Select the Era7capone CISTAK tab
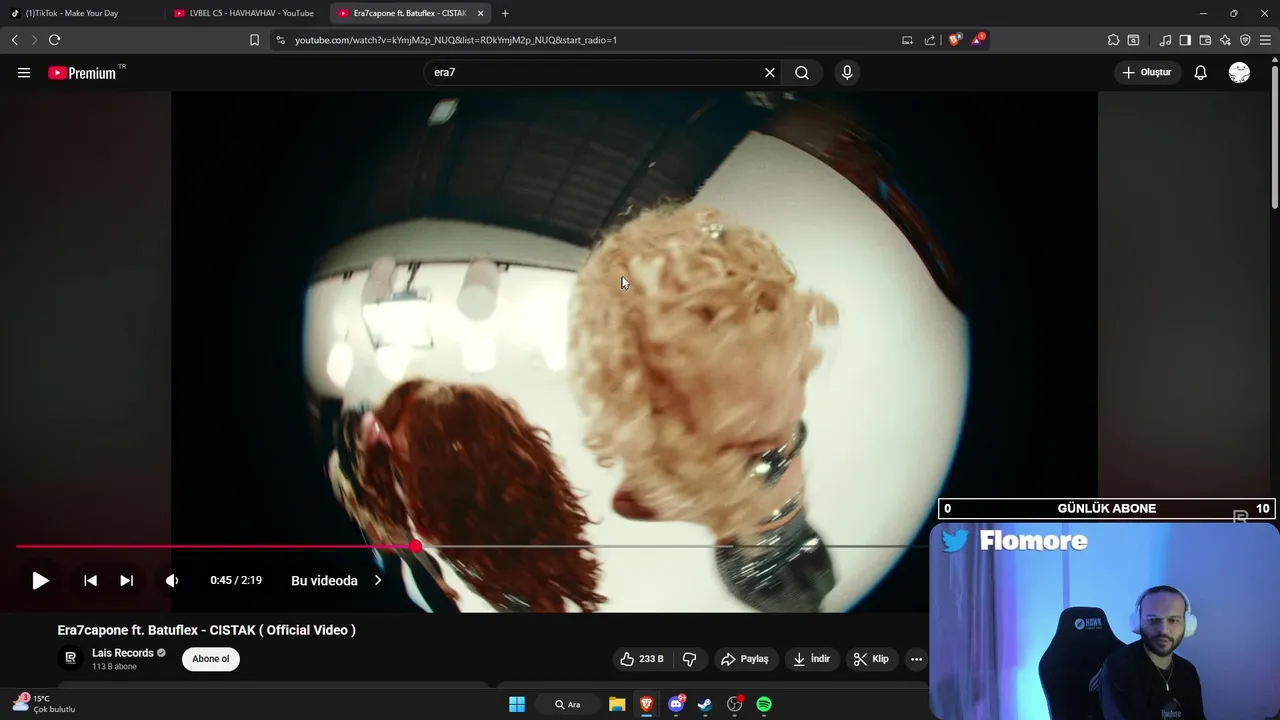This screenshot has height=720, width=1280. pos(410,13)
